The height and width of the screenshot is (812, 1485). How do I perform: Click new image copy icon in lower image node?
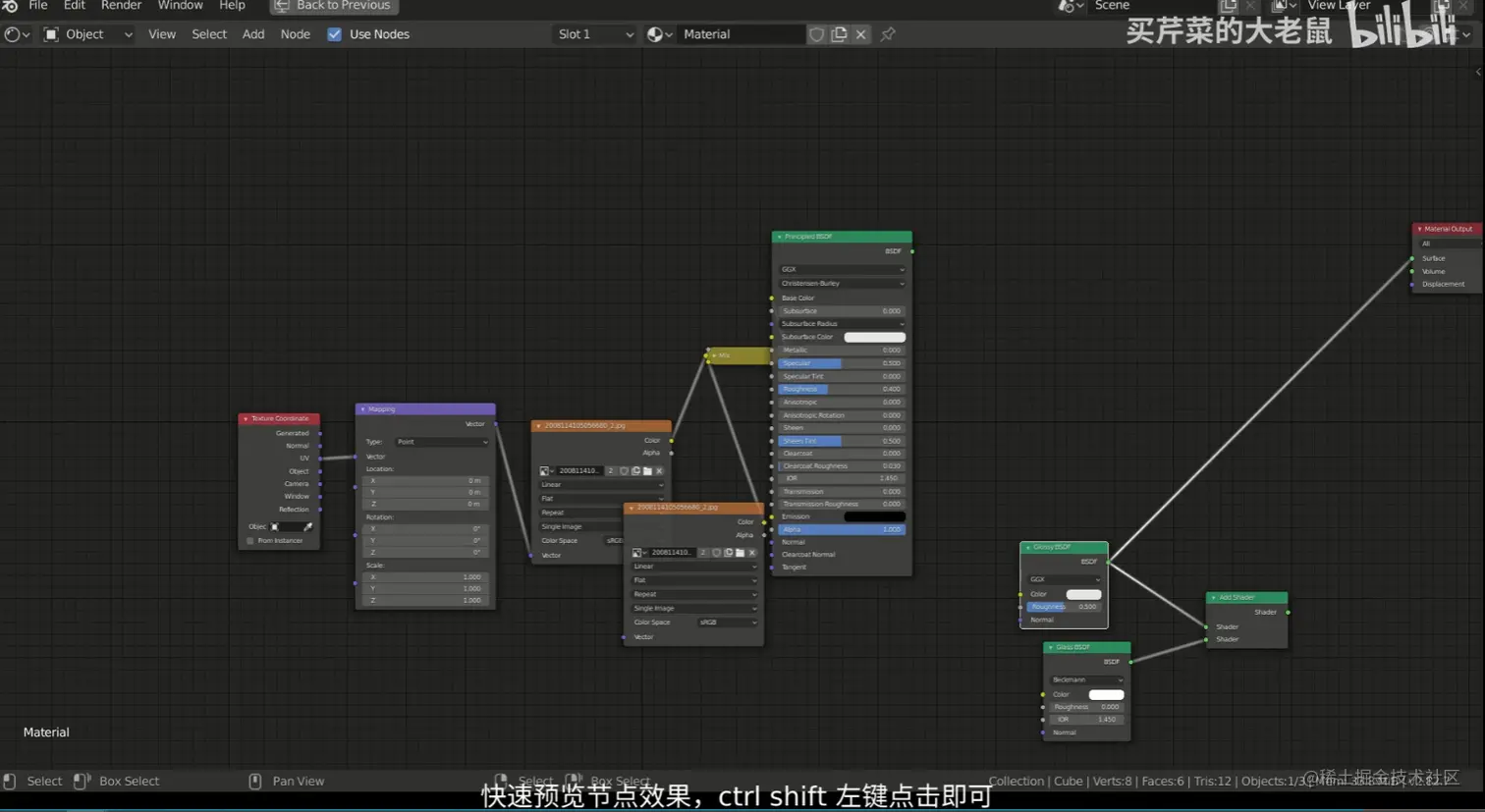728,553
